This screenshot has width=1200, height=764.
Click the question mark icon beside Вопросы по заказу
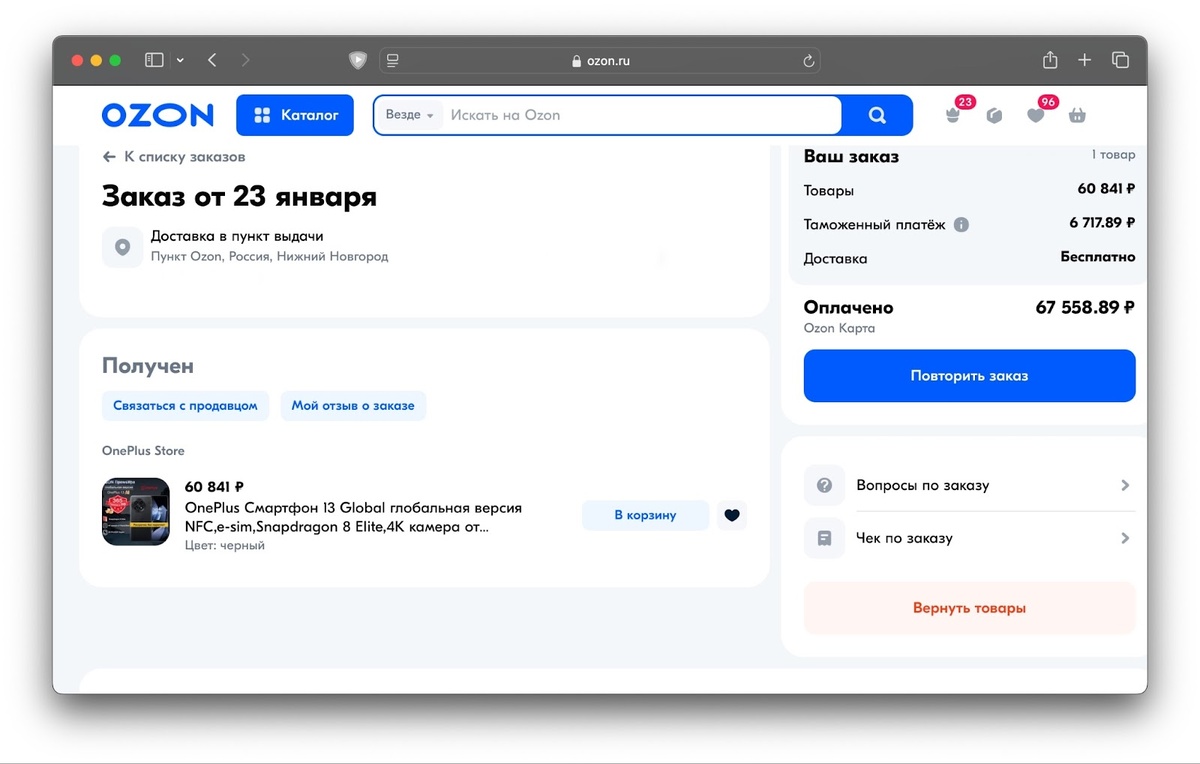pos(825,485)
